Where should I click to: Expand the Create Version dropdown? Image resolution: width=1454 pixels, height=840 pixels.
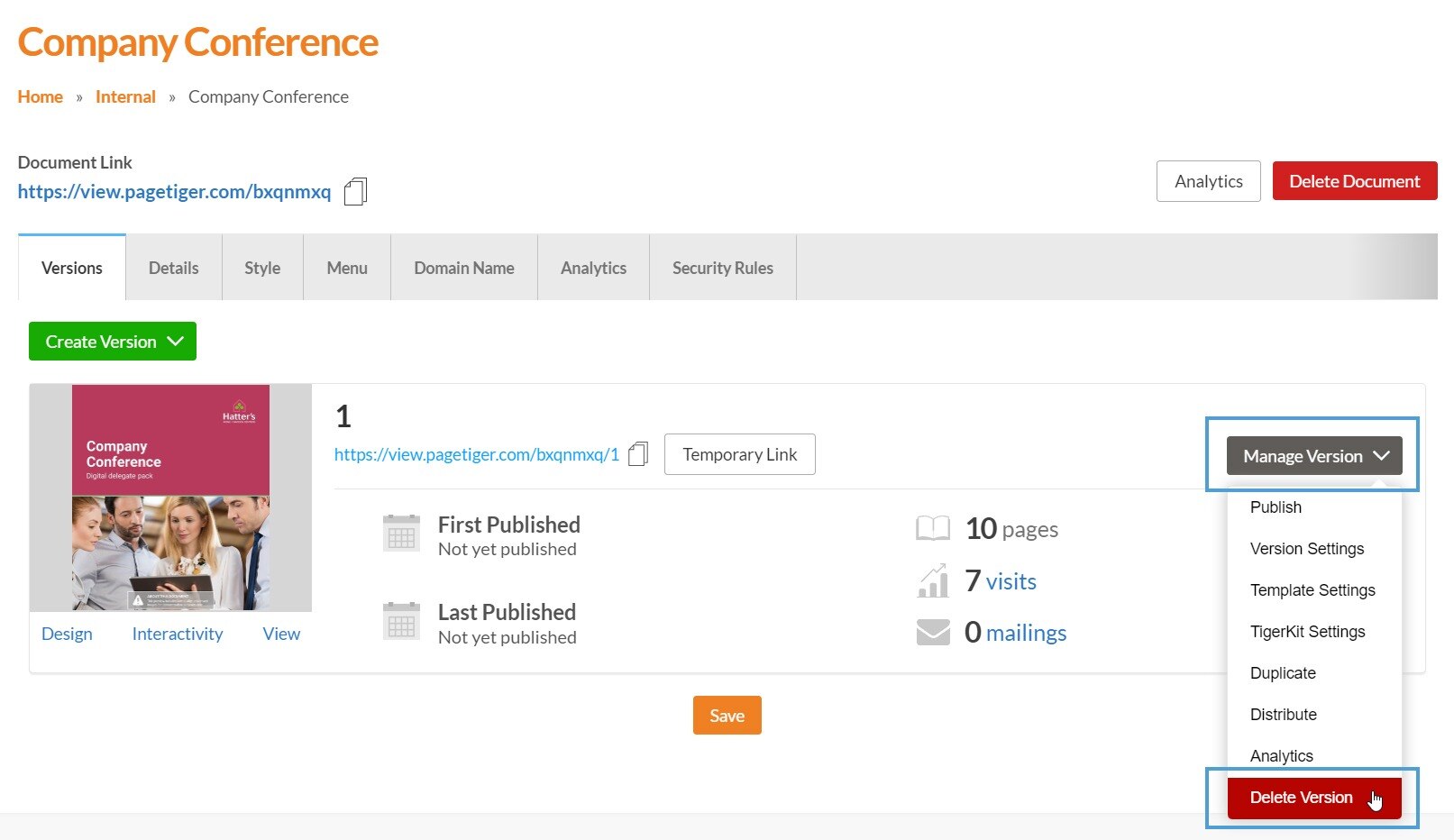(113, 342)
